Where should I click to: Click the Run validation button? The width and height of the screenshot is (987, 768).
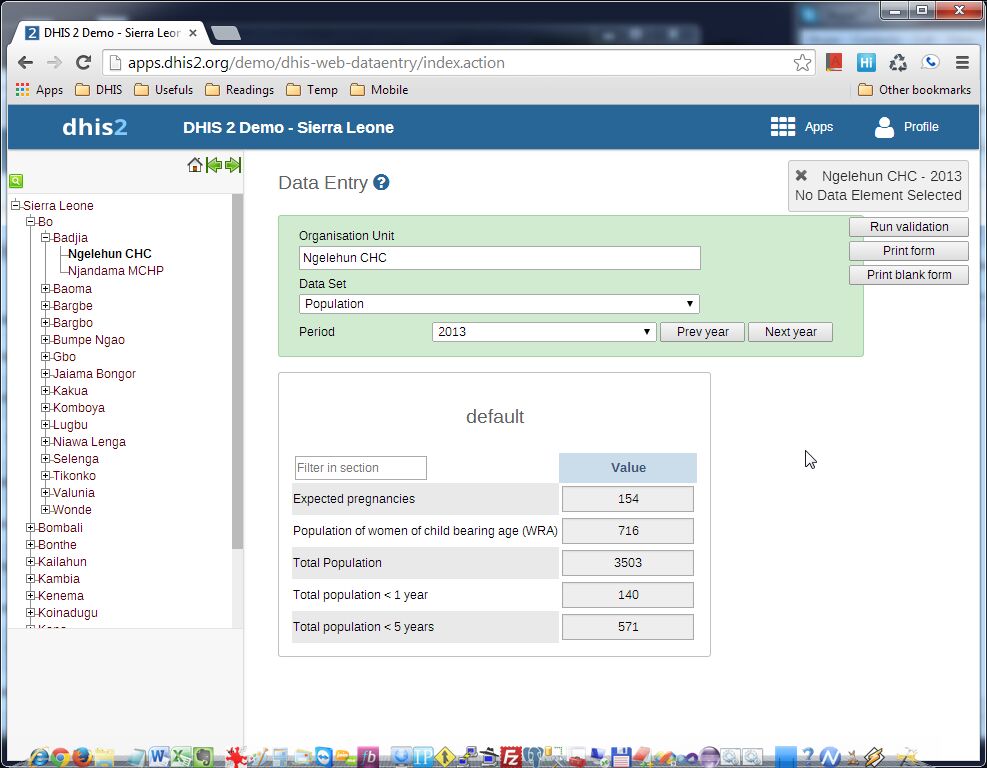pos(908,227)
